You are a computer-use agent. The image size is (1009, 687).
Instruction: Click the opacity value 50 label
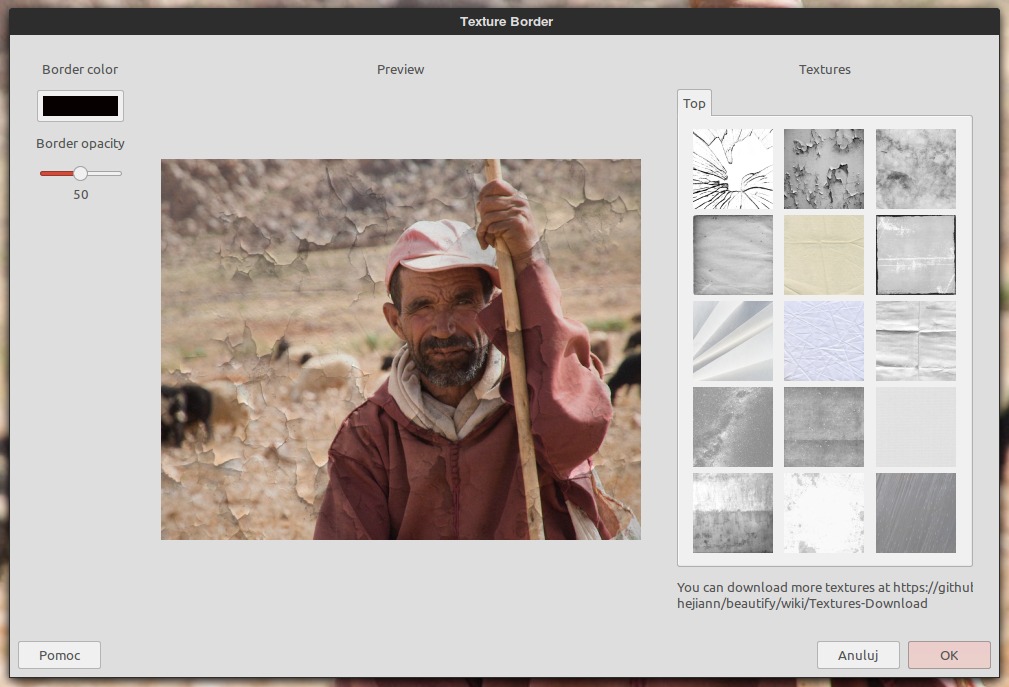(80, 194)
